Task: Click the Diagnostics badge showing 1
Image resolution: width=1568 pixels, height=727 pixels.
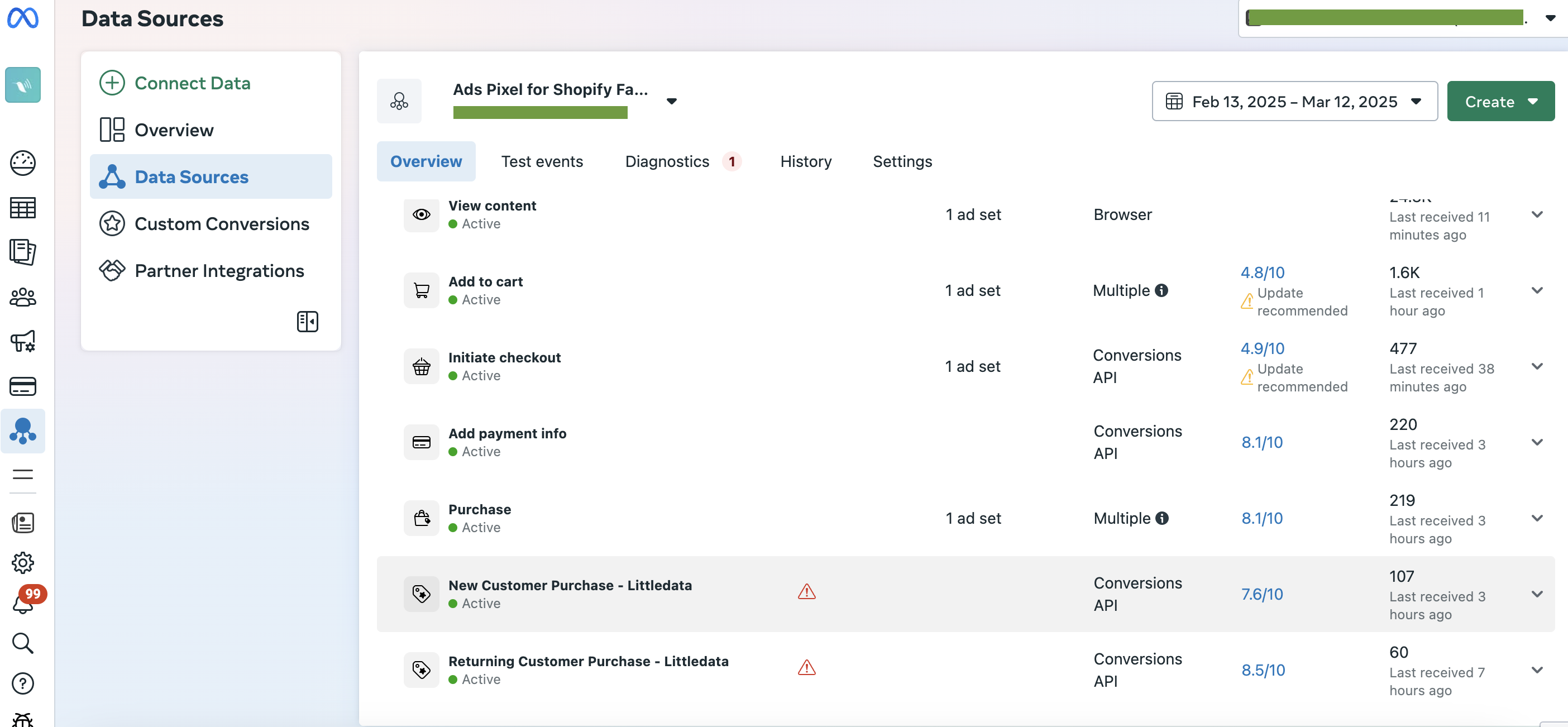Action: click(732, 161)
